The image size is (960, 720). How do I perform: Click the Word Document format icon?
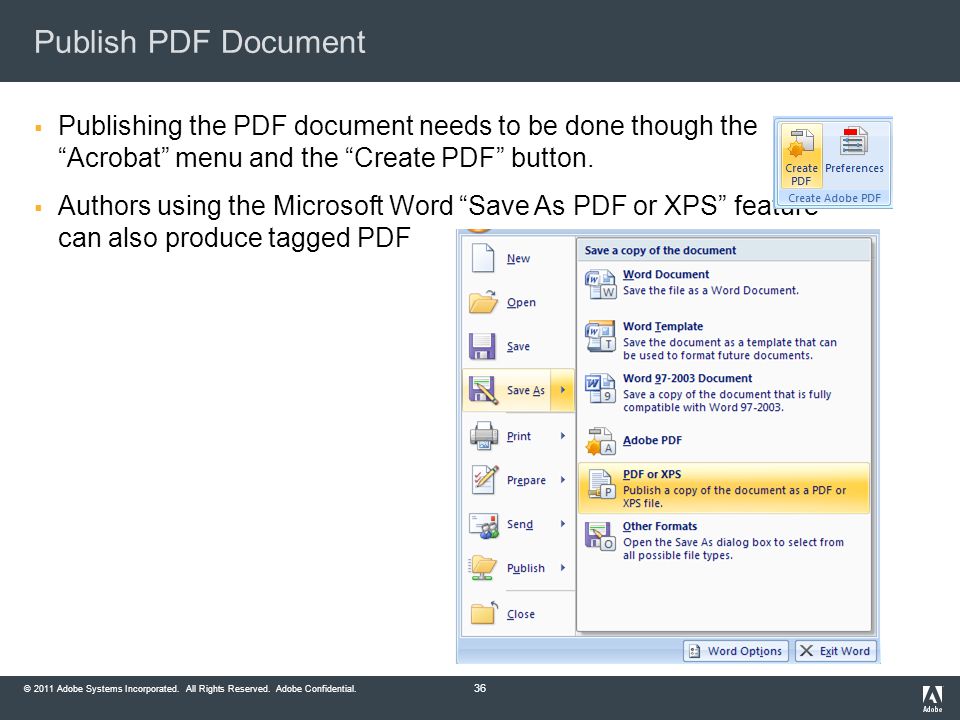[600, 284]
